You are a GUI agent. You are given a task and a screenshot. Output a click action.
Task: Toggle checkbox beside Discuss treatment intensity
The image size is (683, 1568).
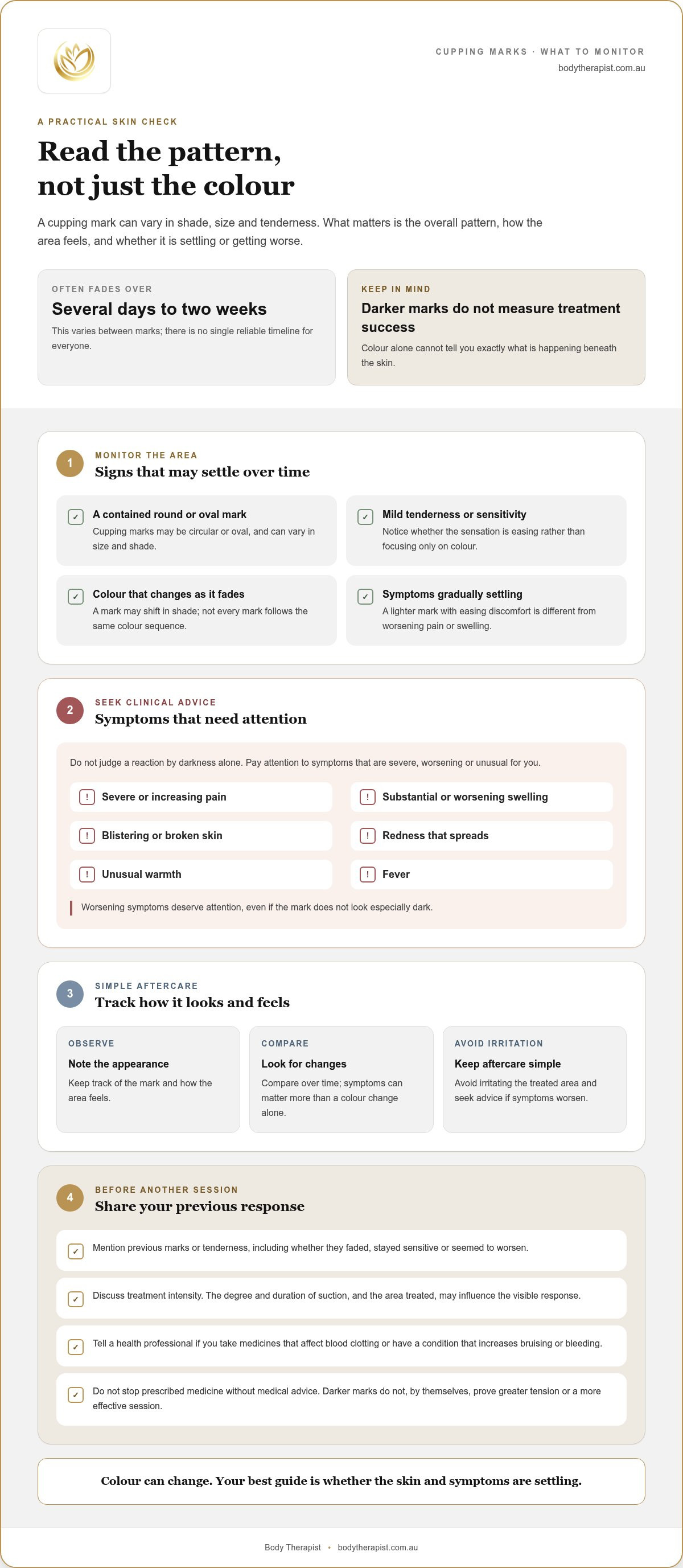(76, 1299)
